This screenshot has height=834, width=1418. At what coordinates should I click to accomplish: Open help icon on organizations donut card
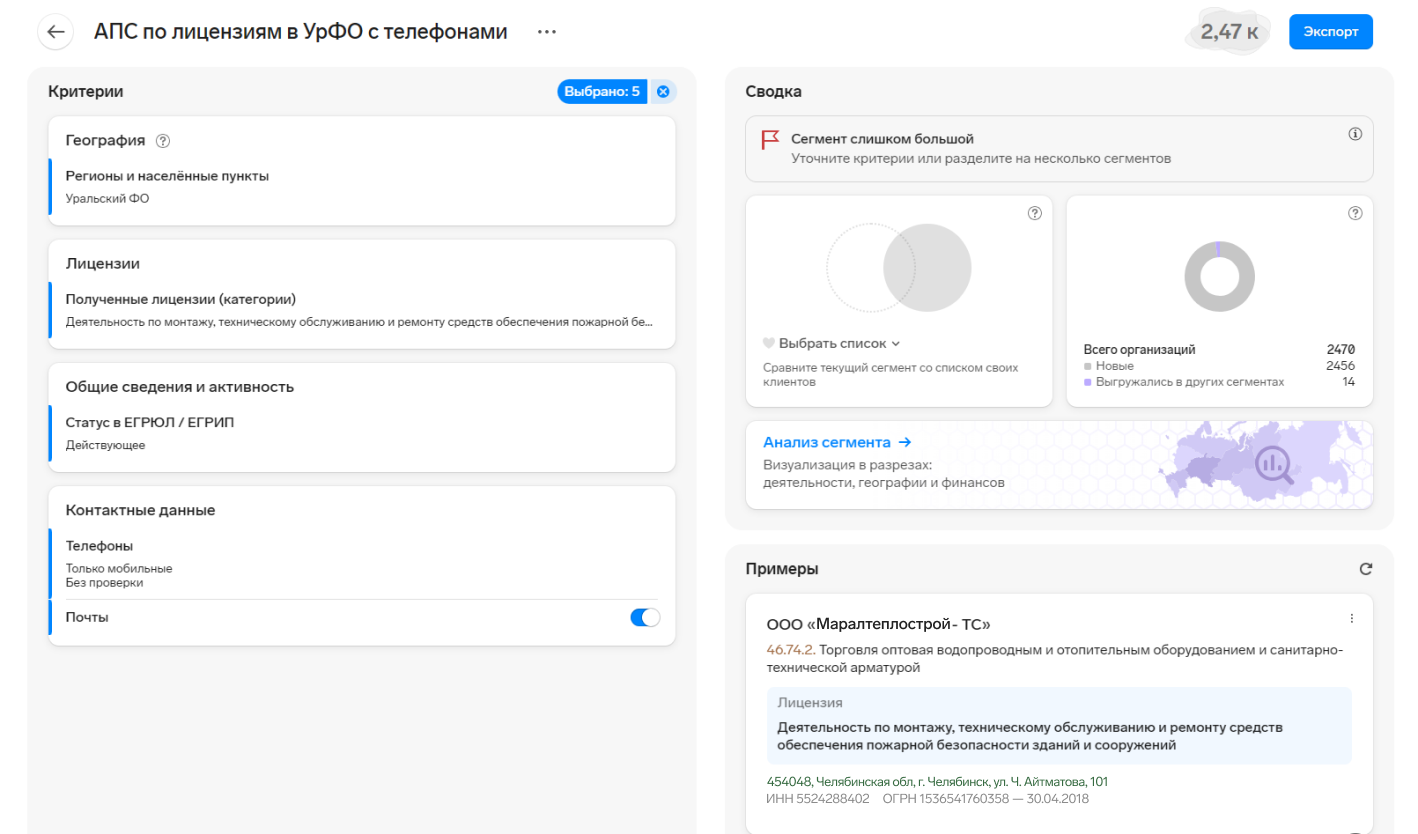(x=1355, y=213)
